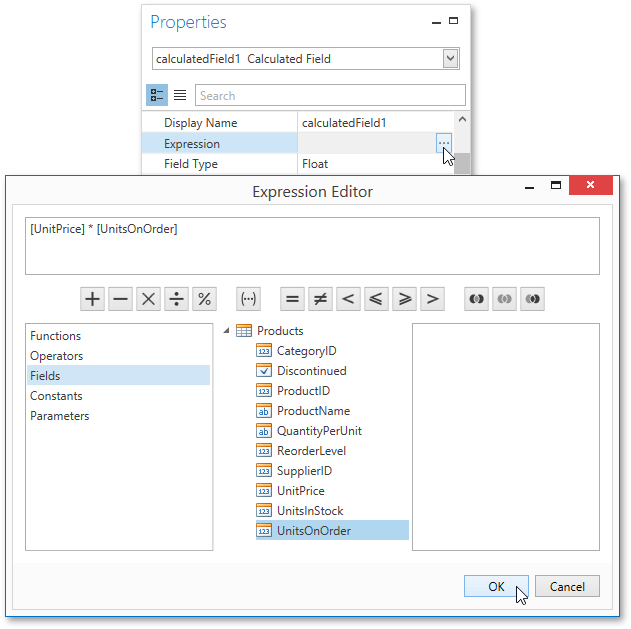631x629 pixels.
Task: Click the Discontinued boolean field icon
Action: [x=264, y=371]
